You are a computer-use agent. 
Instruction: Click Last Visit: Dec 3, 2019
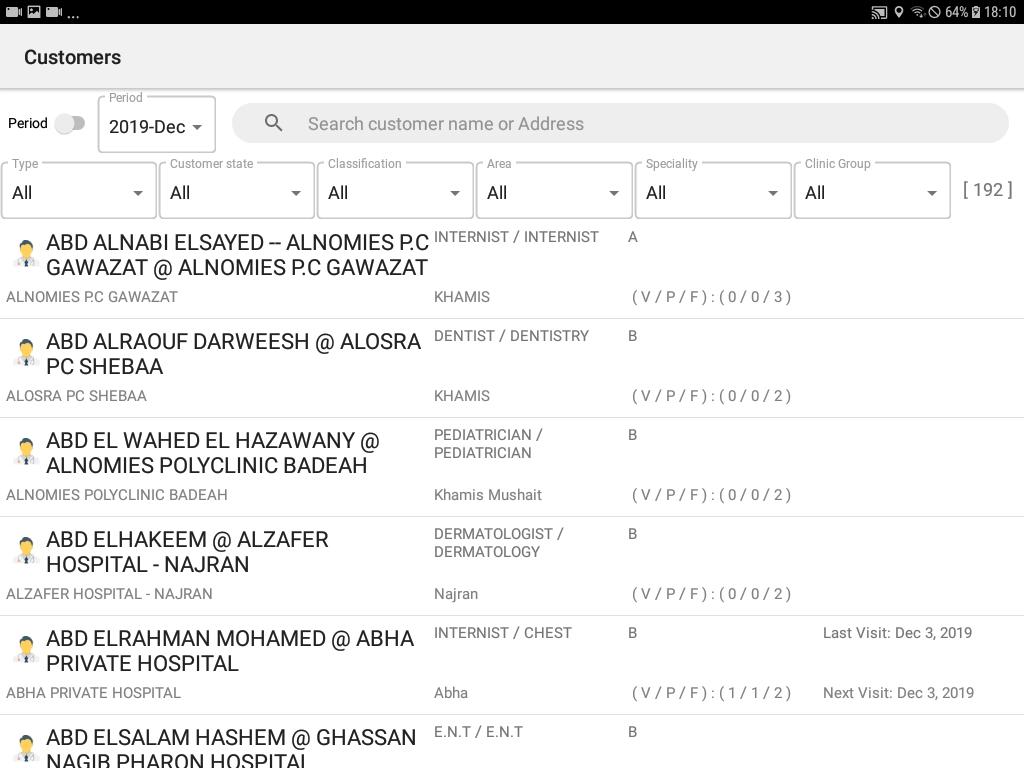(x=897, y=633)
